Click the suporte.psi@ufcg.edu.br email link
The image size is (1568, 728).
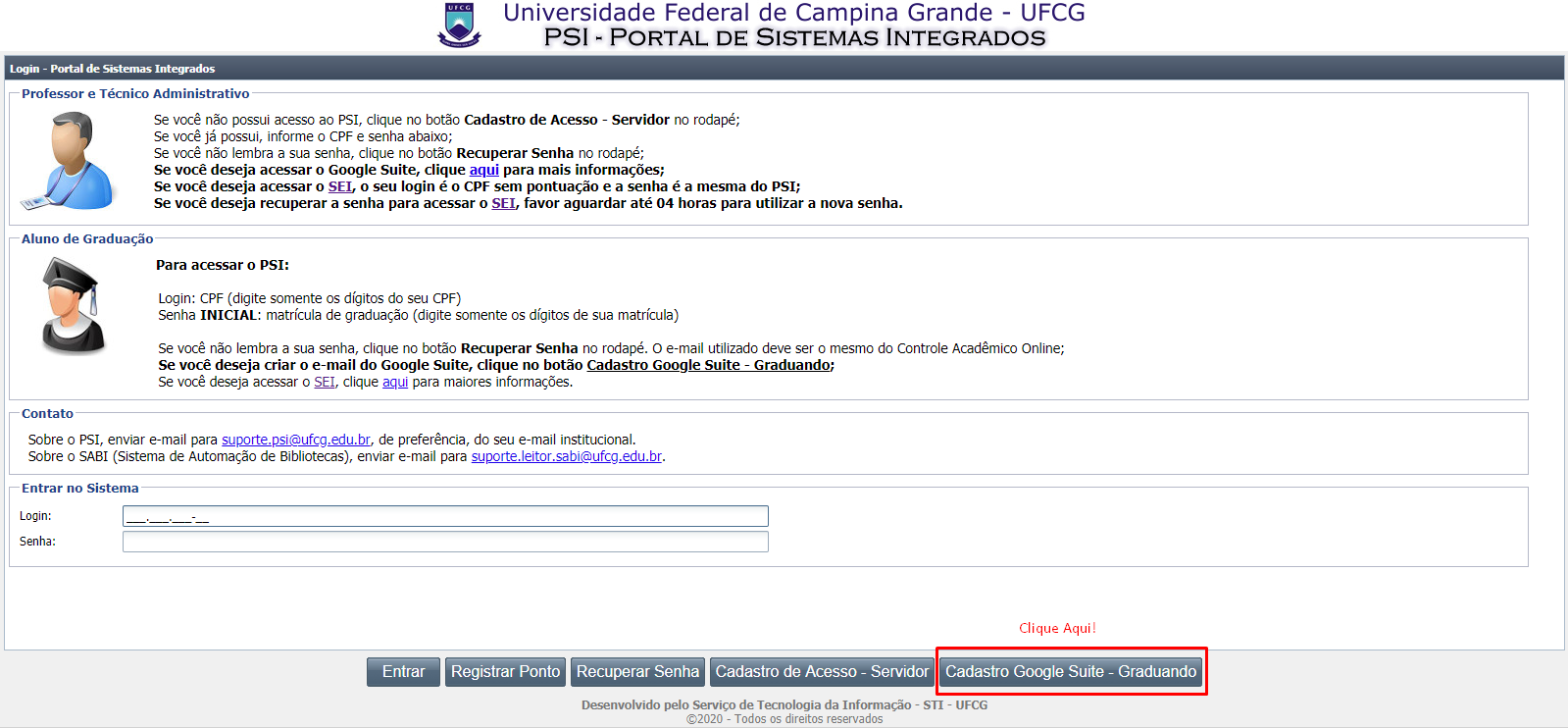point(296,440)
